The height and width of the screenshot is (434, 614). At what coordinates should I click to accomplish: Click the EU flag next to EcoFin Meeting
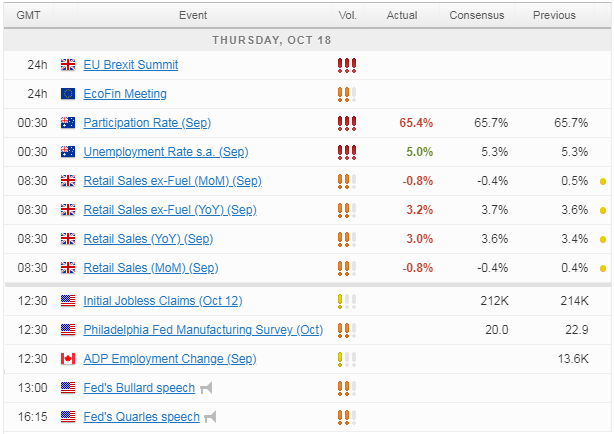click(68, 94)
